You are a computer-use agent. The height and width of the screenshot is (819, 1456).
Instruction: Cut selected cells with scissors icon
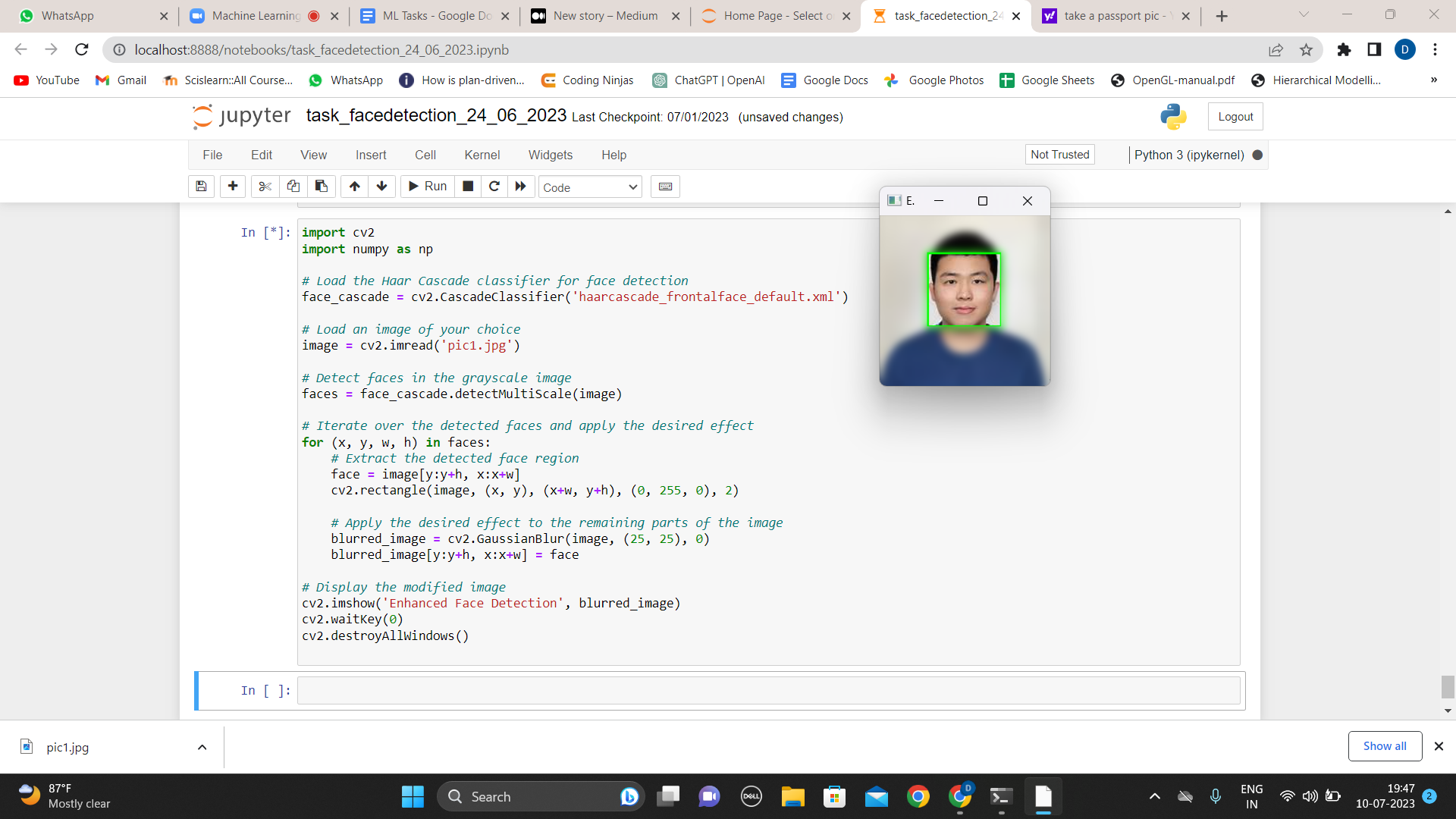(265, 187)
